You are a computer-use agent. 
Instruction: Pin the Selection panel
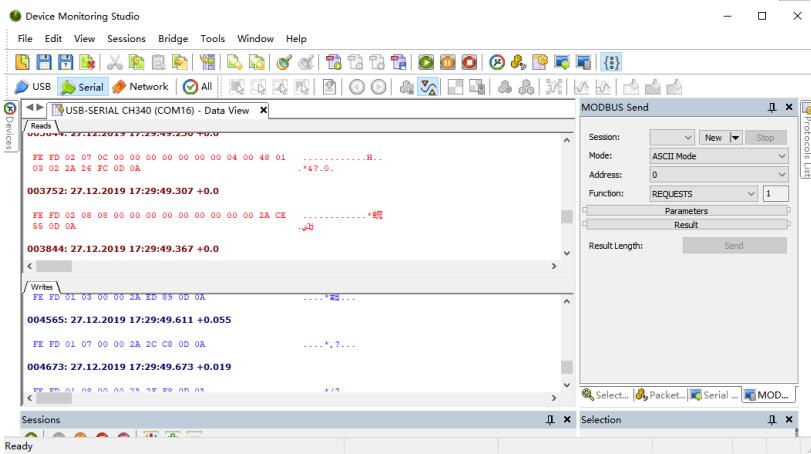click(x=772, y=419)
